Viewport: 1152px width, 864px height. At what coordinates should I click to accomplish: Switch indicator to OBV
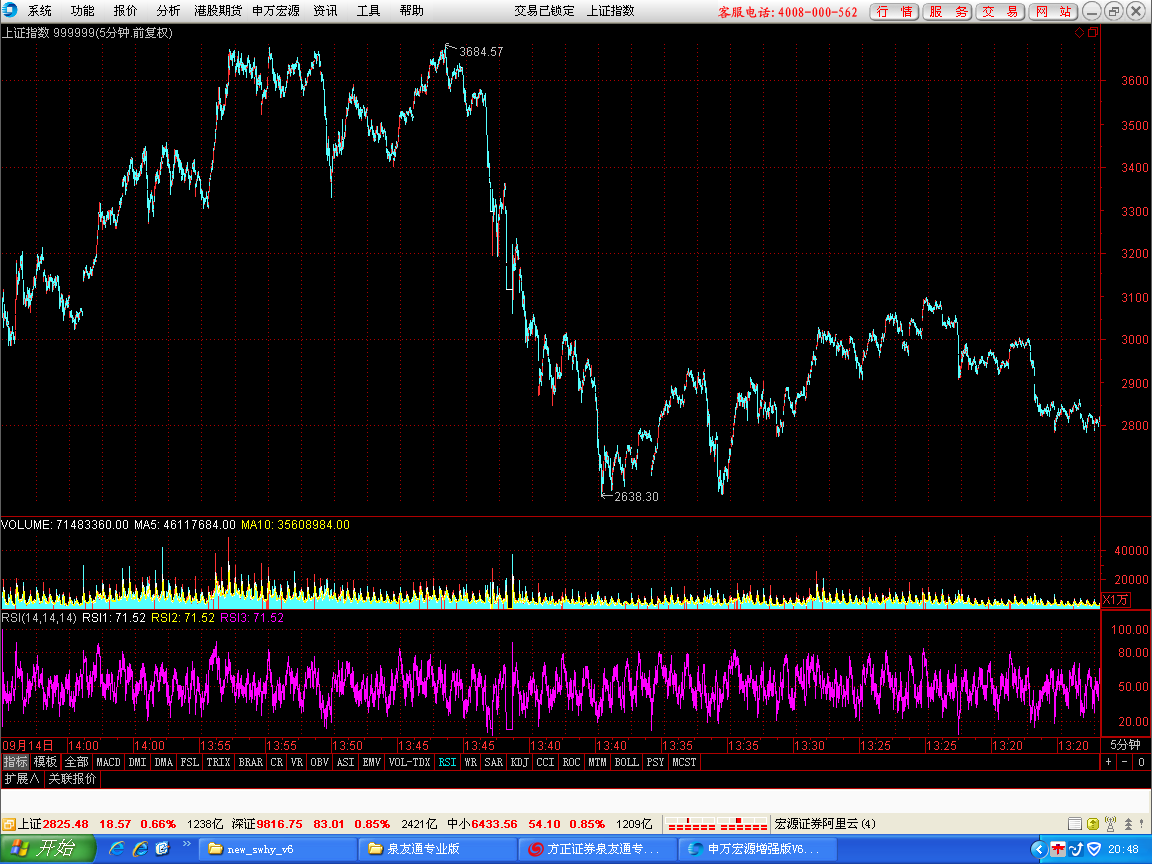pos(320,762)
